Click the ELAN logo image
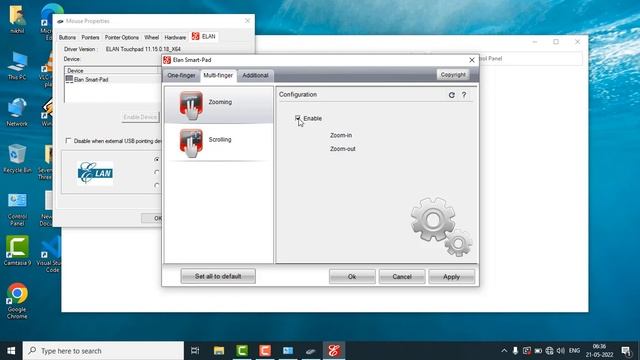This screenshot has height=360, width=640. (95, 173)
